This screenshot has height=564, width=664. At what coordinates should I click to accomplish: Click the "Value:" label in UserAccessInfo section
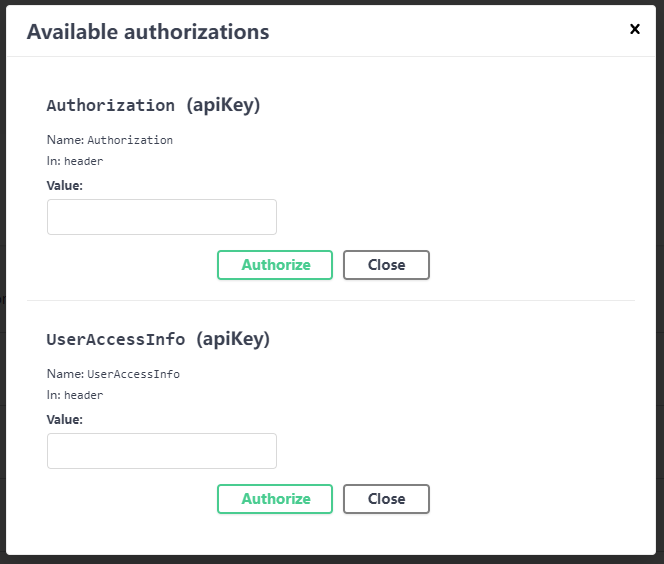(x=65, y=419)
